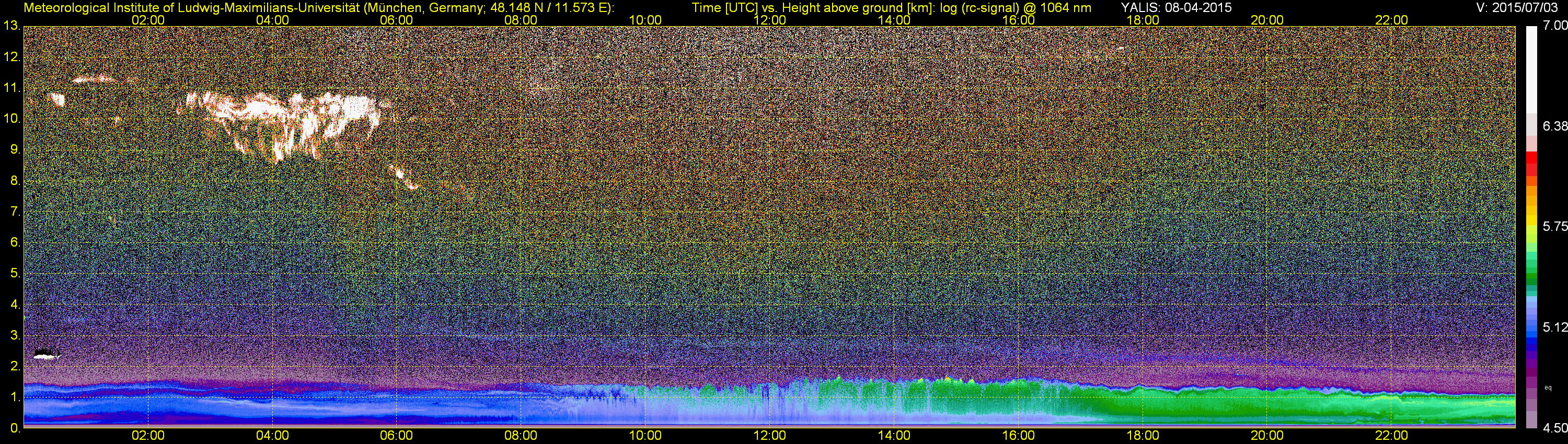Click the 7.00 value on the color scale

(1554, 26)
